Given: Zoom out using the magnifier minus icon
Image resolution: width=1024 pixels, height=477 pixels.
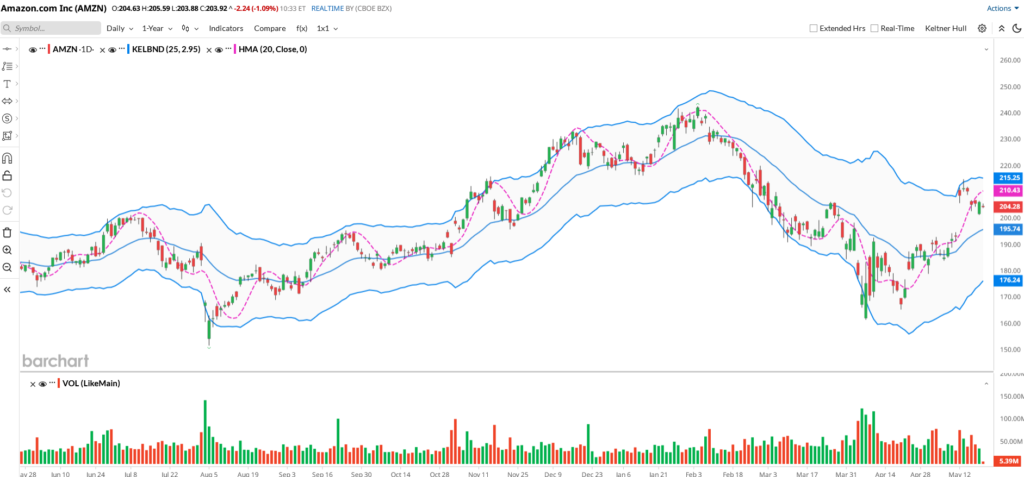Looking at the screenshot, I should tap(7, 268).
